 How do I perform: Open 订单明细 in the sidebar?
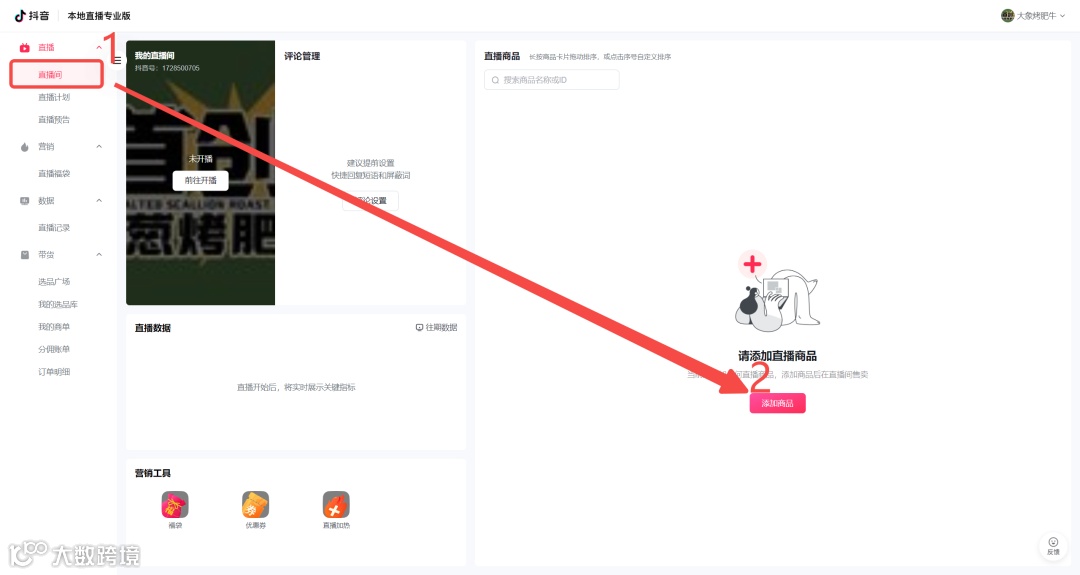[x=54, y=372]
